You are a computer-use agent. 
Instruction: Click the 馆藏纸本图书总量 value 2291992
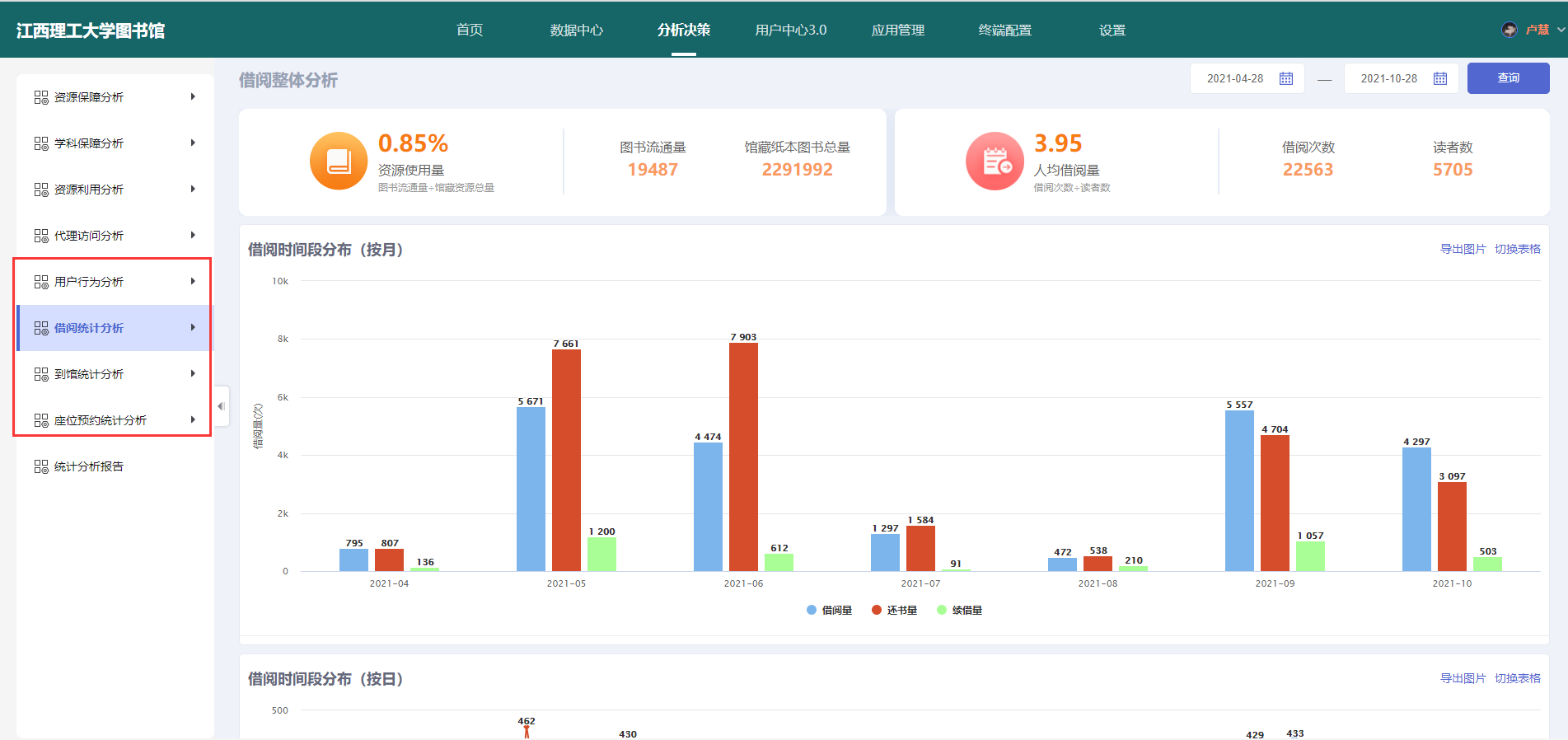click(x=797, y=170)
